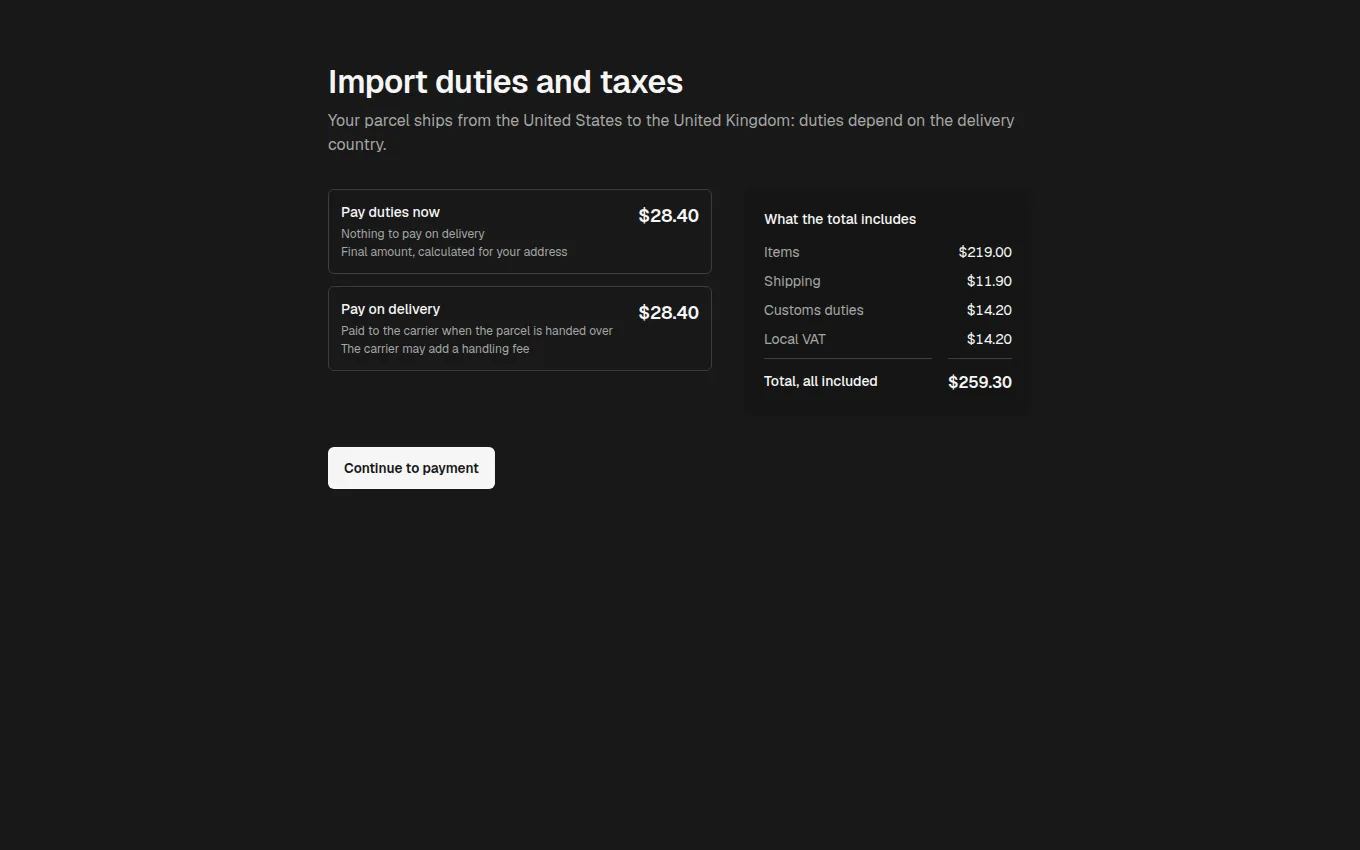Screen dimensions: 1360x850
Task: Click the "Customs duties" summary label
Action: point(813,310)
